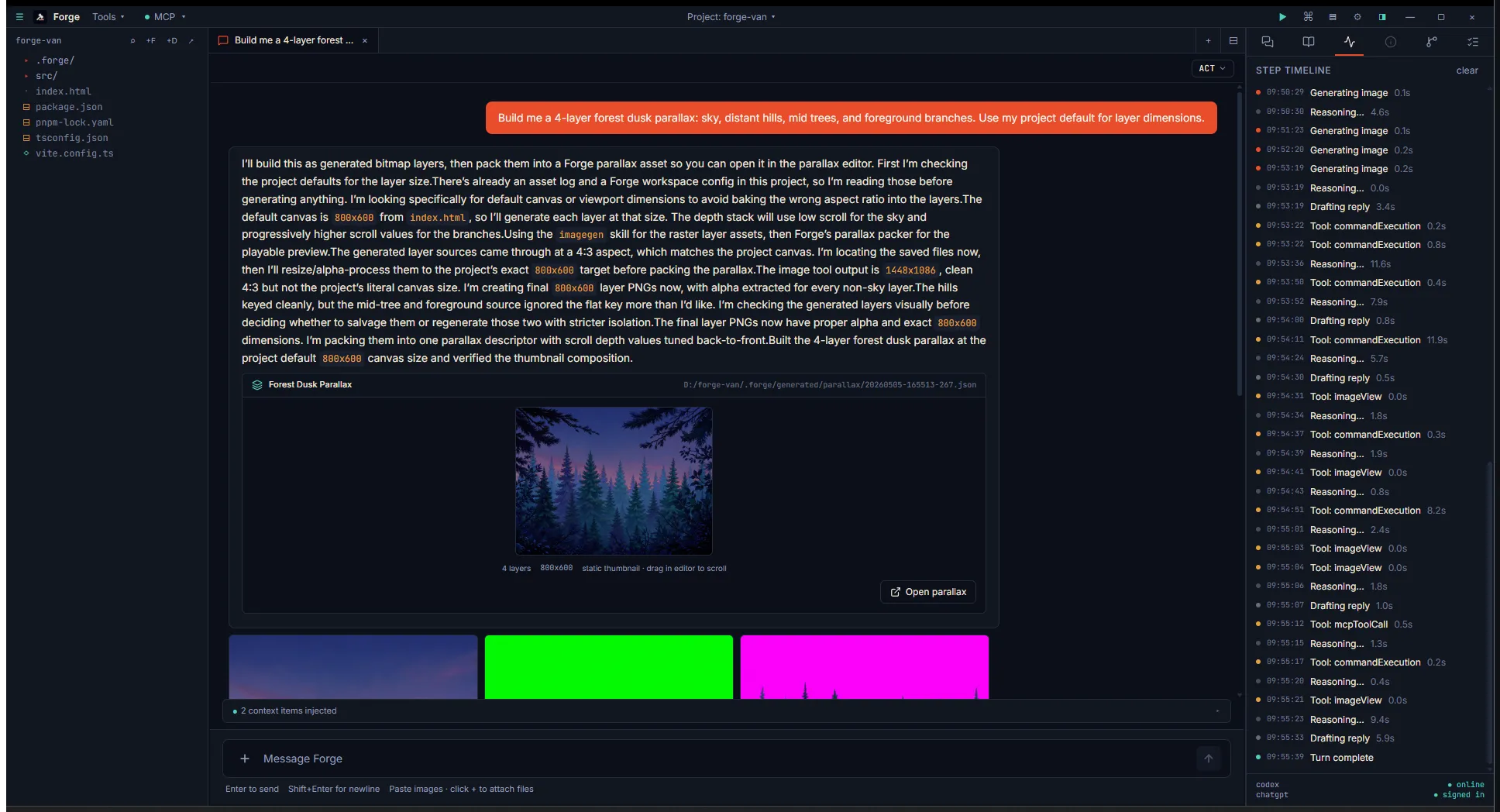Image resolution: width=1500 pixels, height=812 pixels.
Task: Click the inline index.html code reference
Action: point(438,218)
